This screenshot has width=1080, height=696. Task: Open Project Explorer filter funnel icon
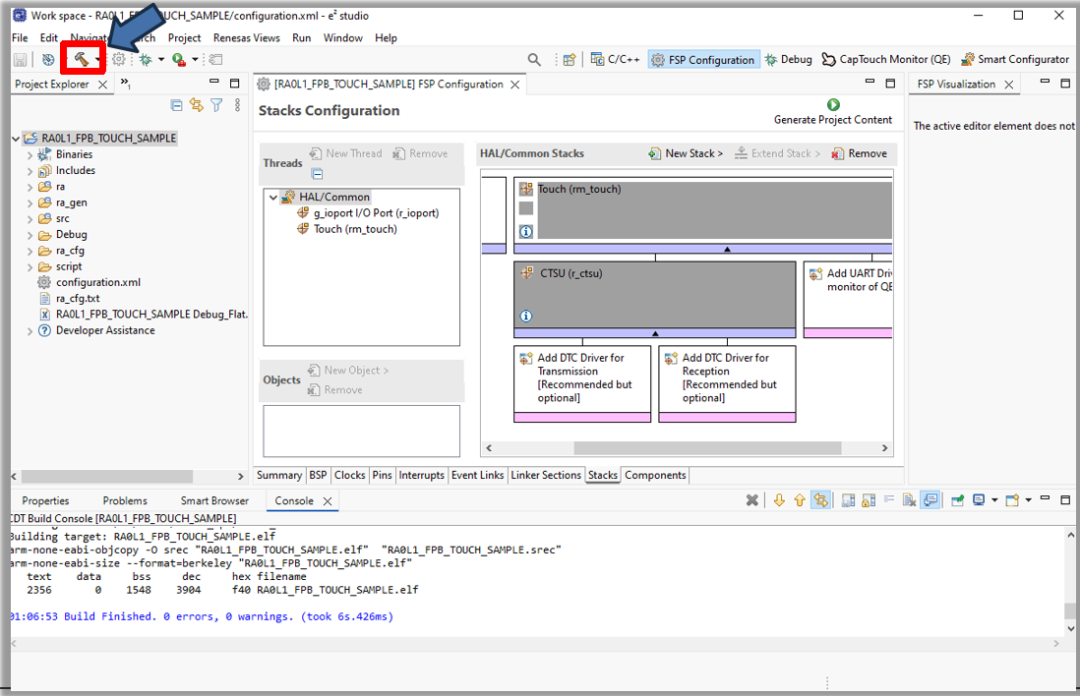pyautogui.click(x=216, y=105)
